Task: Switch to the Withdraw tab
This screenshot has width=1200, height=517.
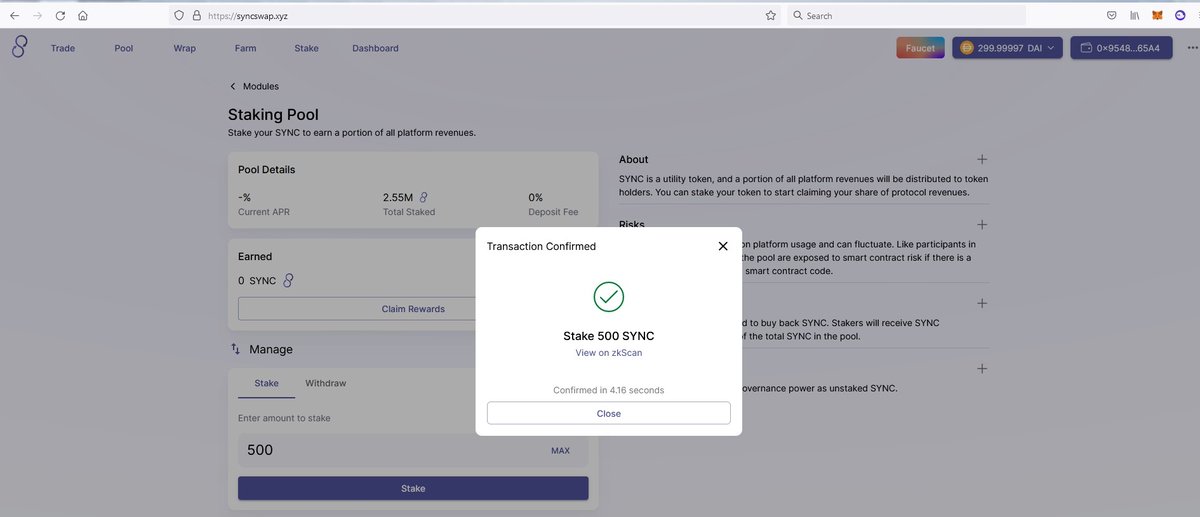Action: coord(326,383)
